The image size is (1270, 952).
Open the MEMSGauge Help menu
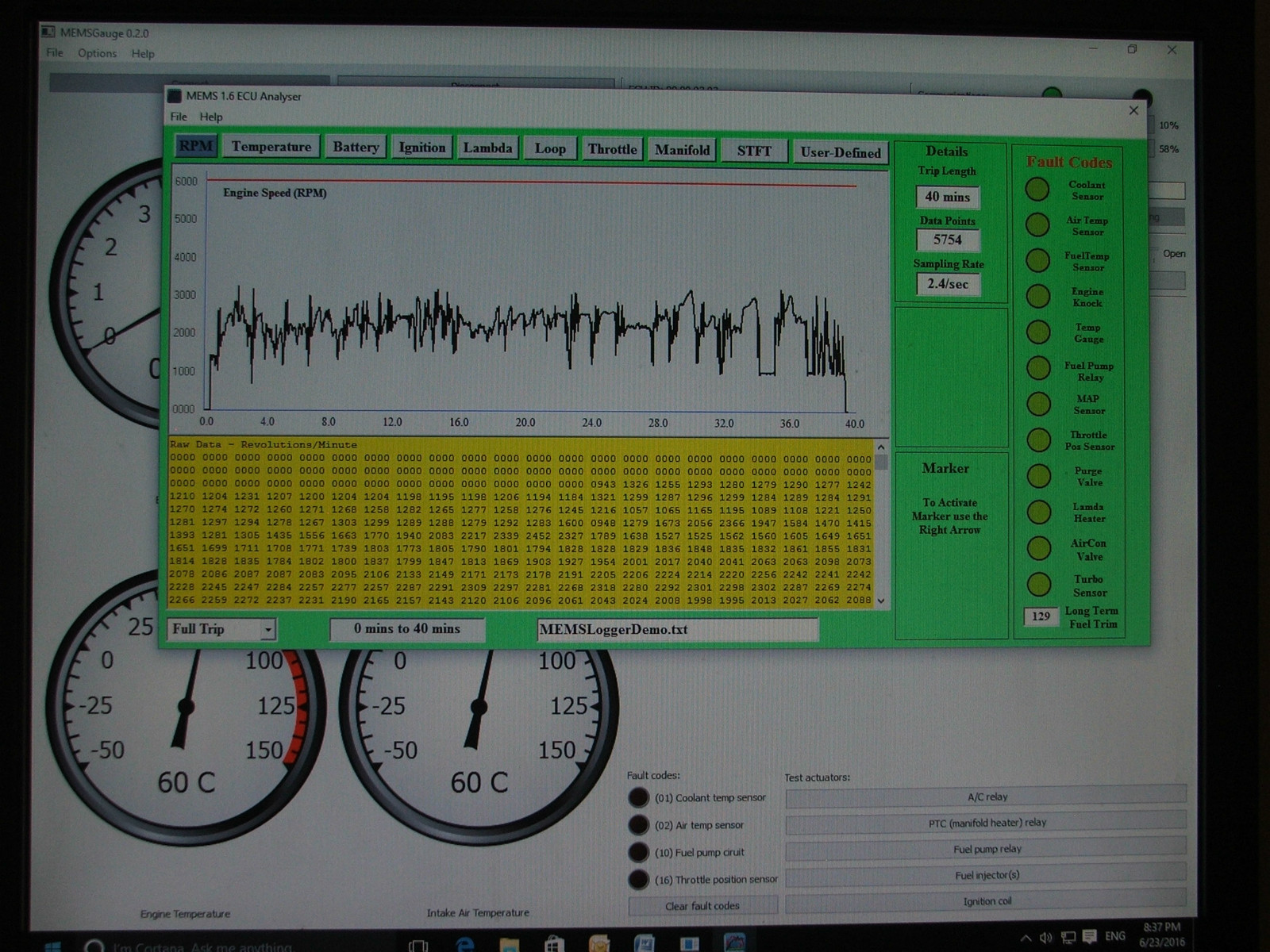[x=143, y=54]
